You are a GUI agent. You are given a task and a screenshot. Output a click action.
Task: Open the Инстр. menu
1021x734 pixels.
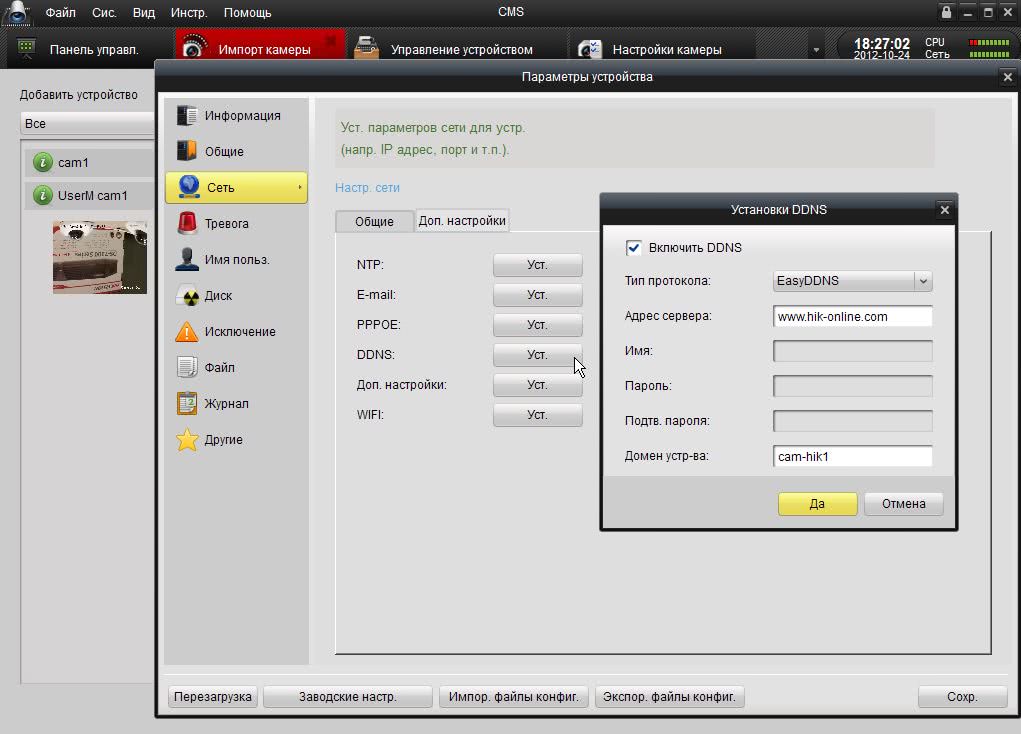(x=189, y=12)
